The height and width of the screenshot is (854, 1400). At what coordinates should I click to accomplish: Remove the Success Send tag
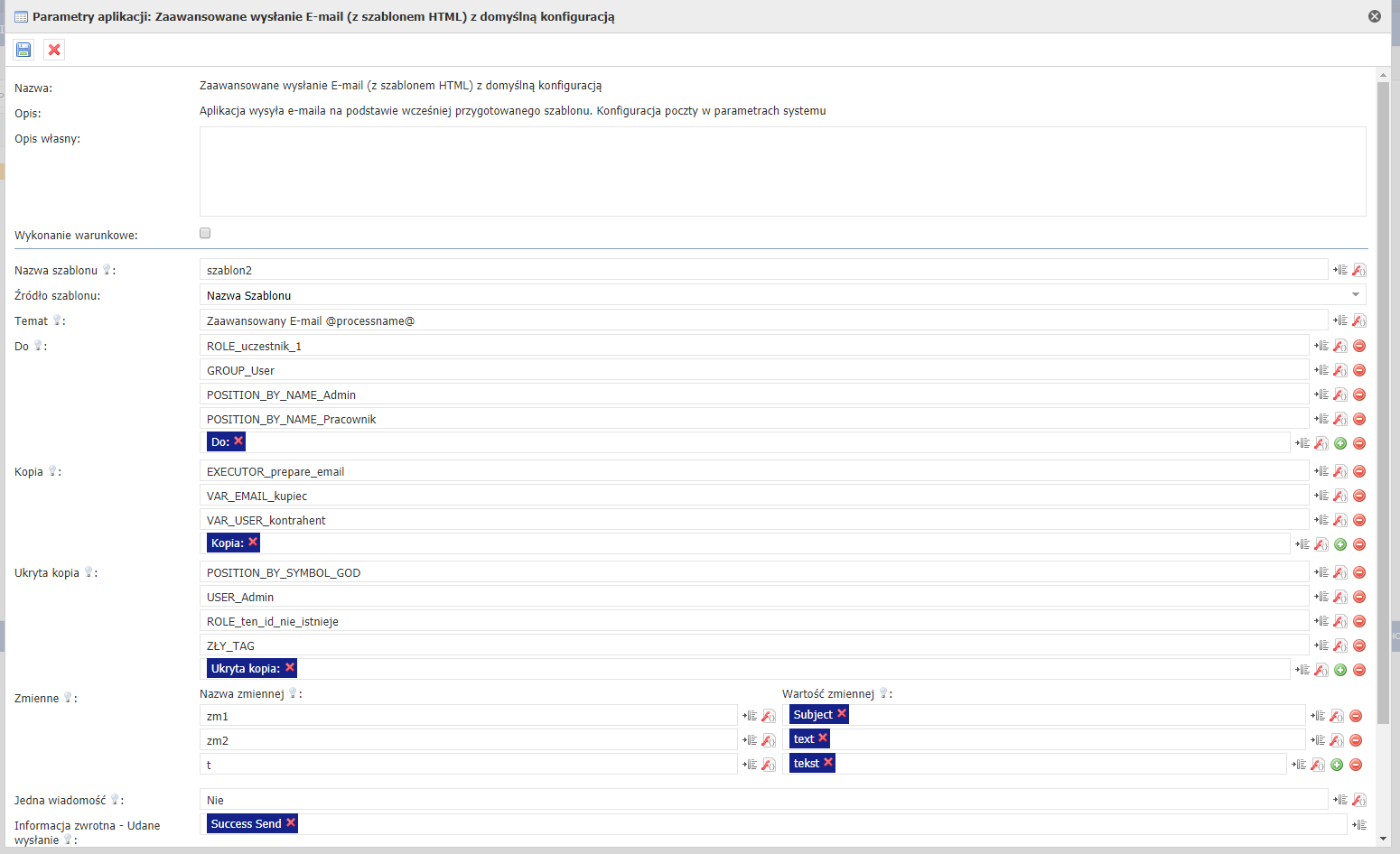click(291, 822)
